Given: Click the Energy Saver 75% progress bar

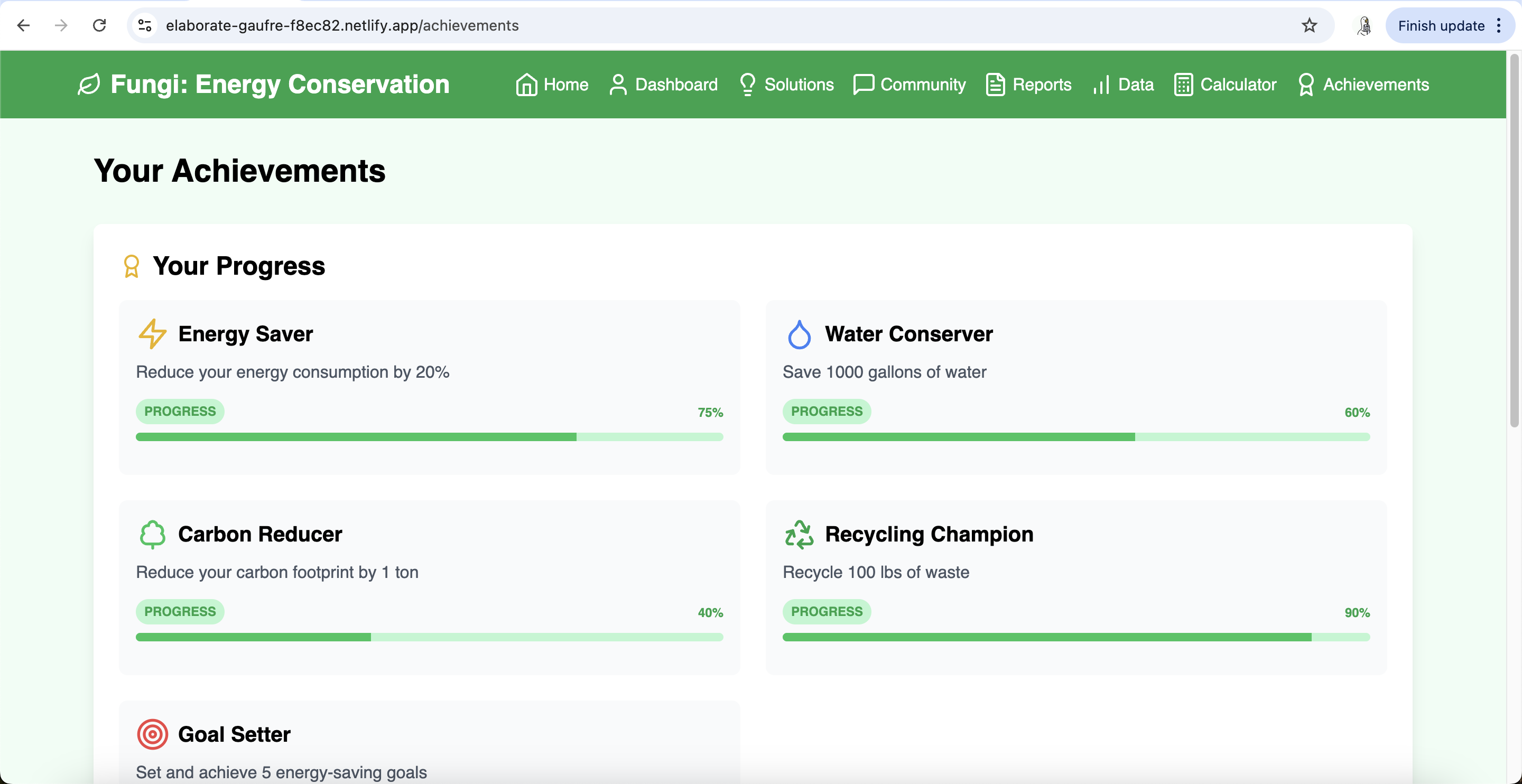Looking at the screenshot, I should click(x=429, y=437).
